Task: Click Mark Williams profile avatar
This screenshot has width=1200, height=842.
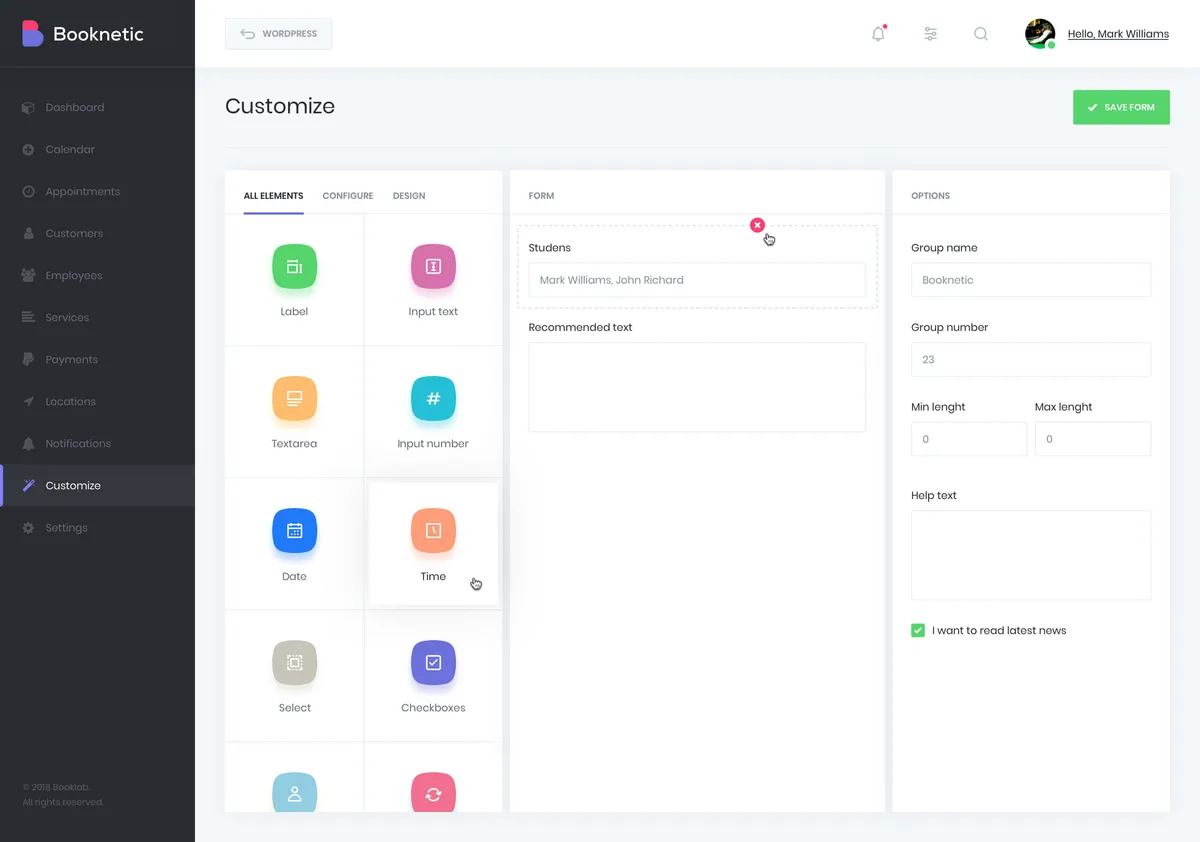Action: pyautogui.click(x=1040, y=33)
